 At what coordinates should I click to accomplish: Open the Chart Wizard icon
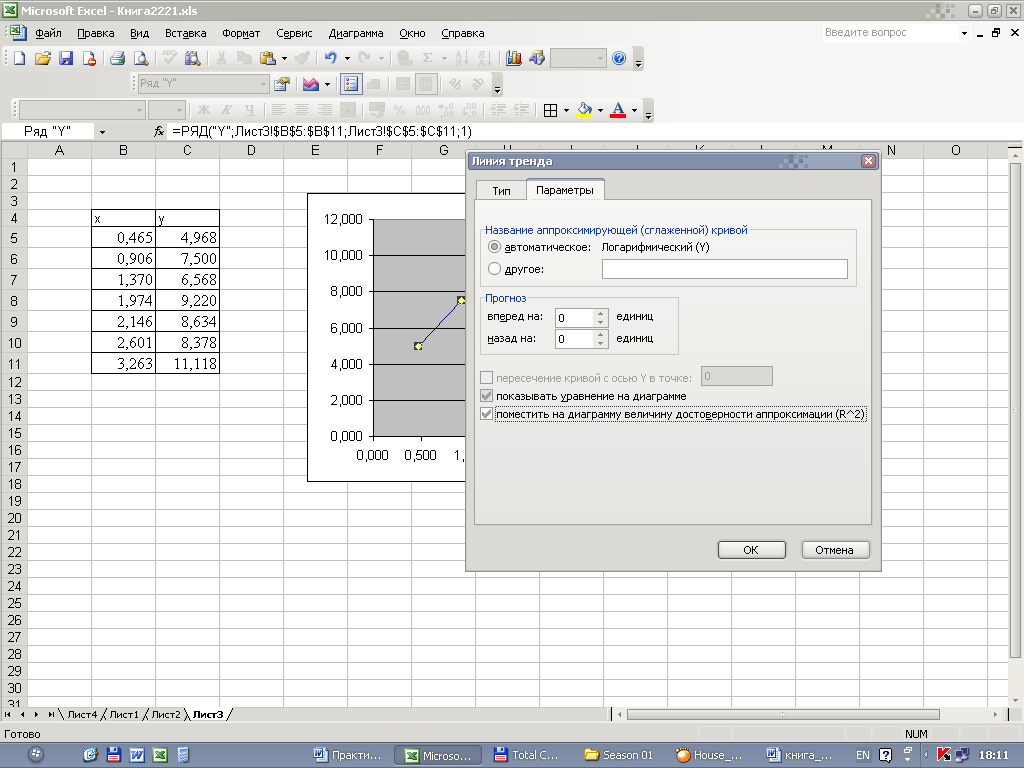514,58
